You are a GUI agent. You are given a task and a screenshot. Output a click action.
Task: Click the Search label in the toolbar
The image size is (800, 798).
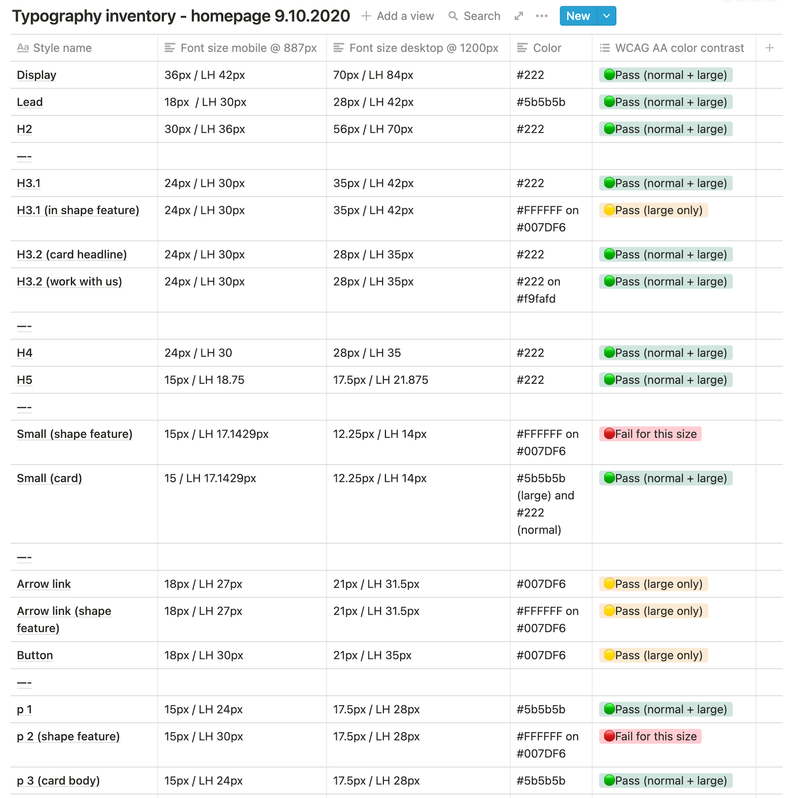tap(482, 16)
